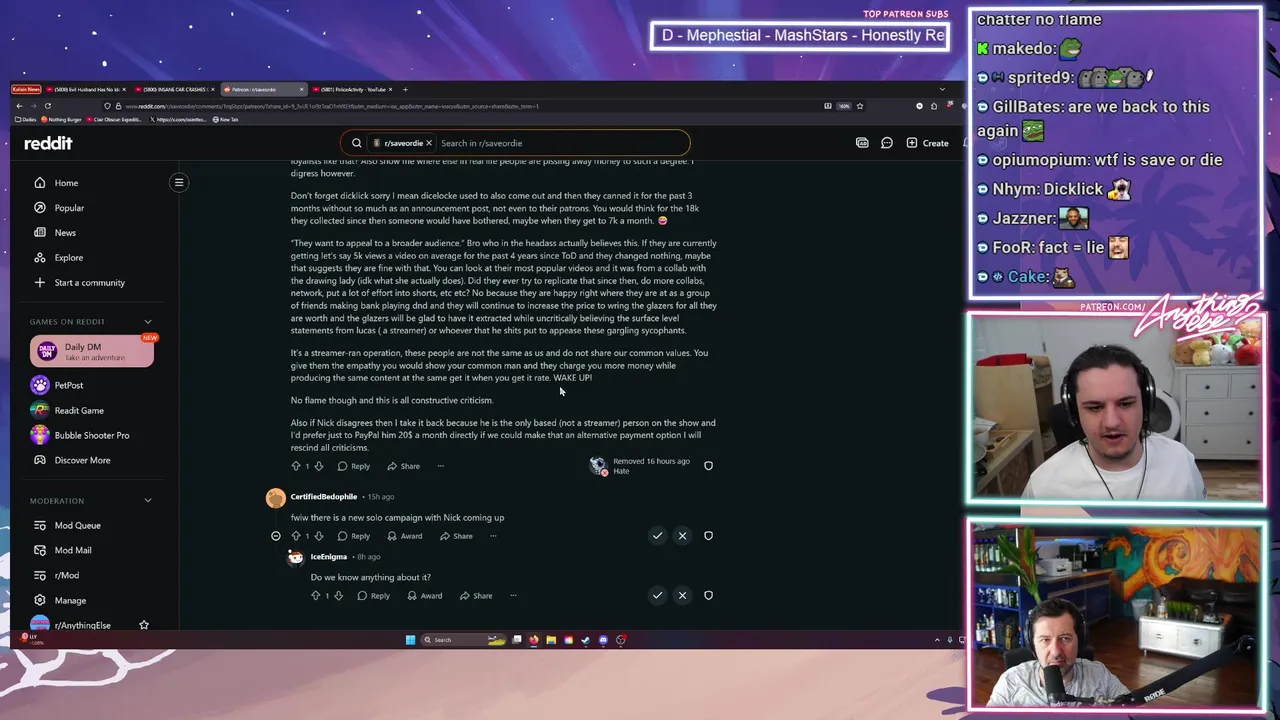Upvote IceEnigma's comment
1280x720 pixels.
(316, 596)
